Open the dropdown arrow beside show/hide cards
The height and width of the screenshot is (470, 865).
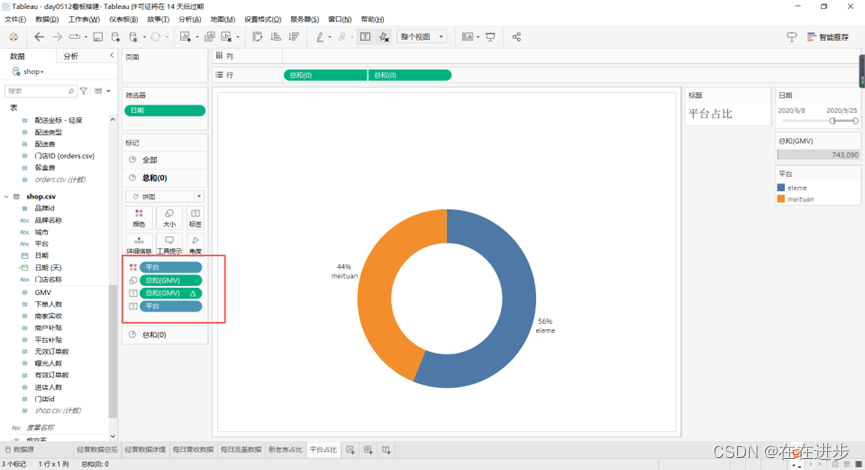[478, 37]
